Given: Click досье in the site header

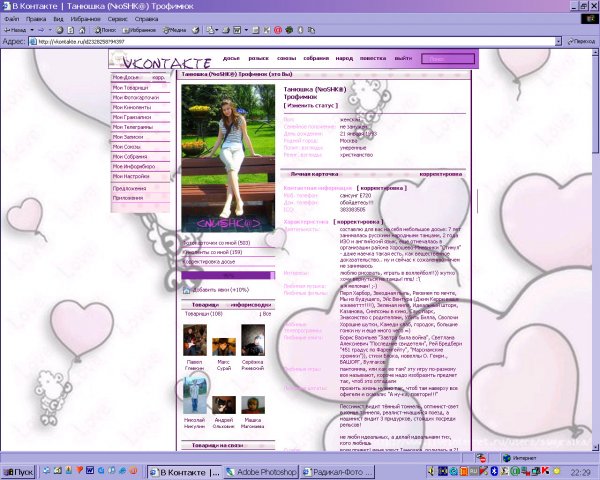Looking at the screenshot, I should pyautogui.click(x=231, y=58).
